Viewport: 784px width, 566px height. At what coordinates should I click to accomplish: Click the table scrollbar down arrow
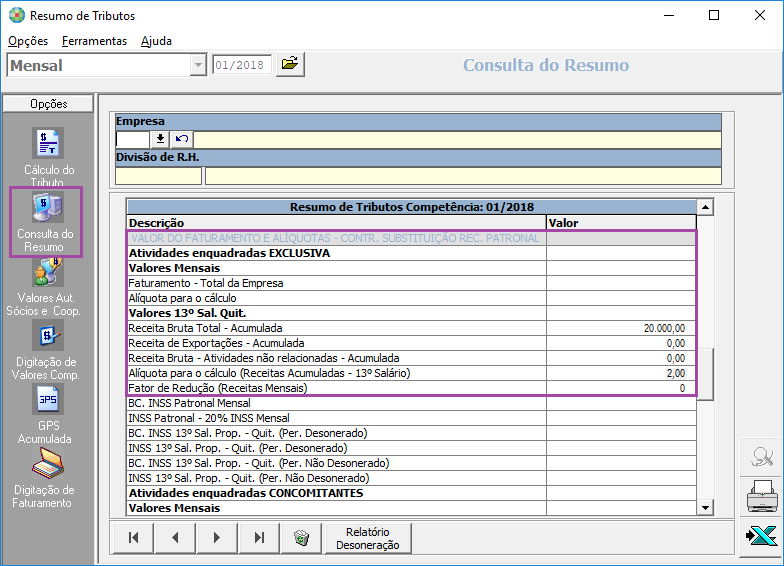tap(705, 508)
